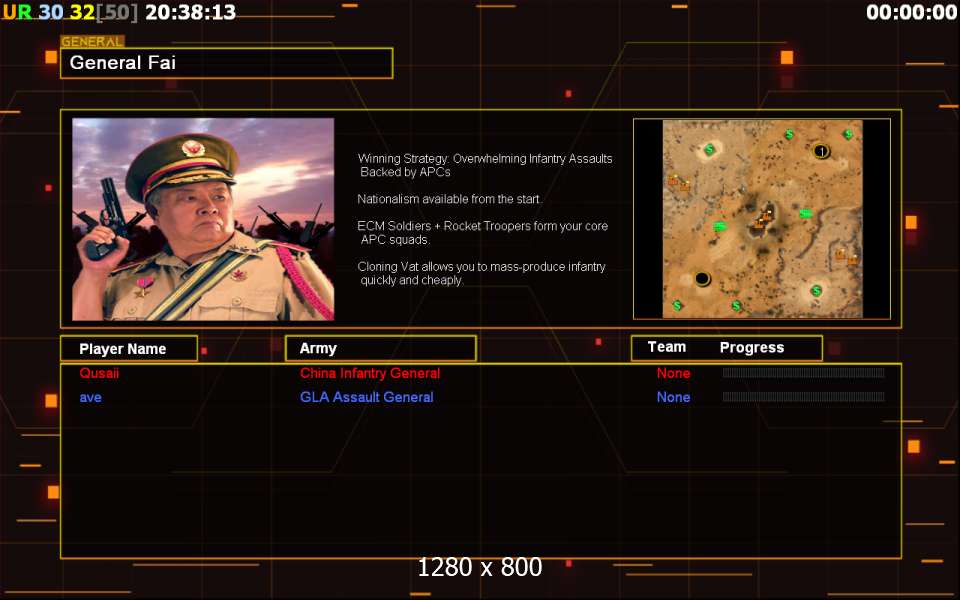Click green cash stack left of central crater
Viewport: 960px width, 600px height.
point(719,227)
